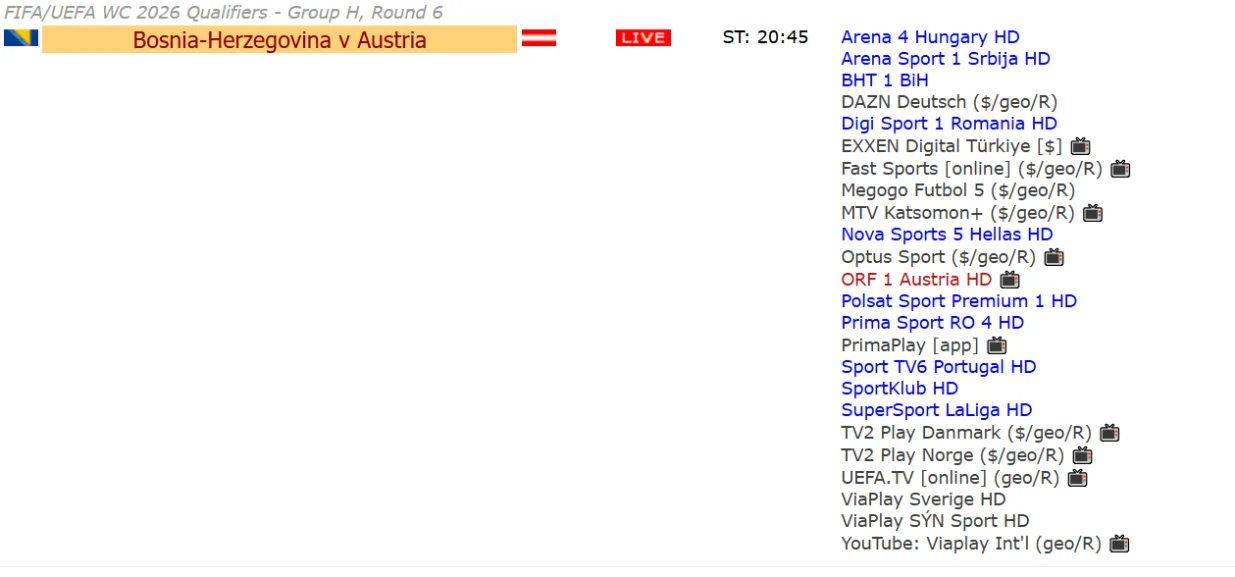Click the Austria flag icon
The image size is (1235, 577).
coord(540,38)
